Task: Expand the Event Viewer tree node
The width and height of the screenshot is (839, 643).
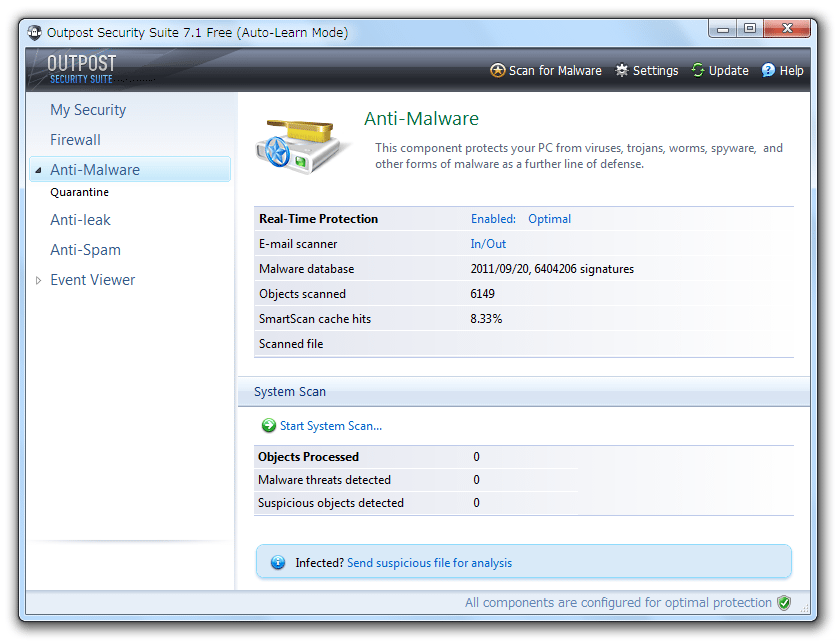Action: point(38,280)
